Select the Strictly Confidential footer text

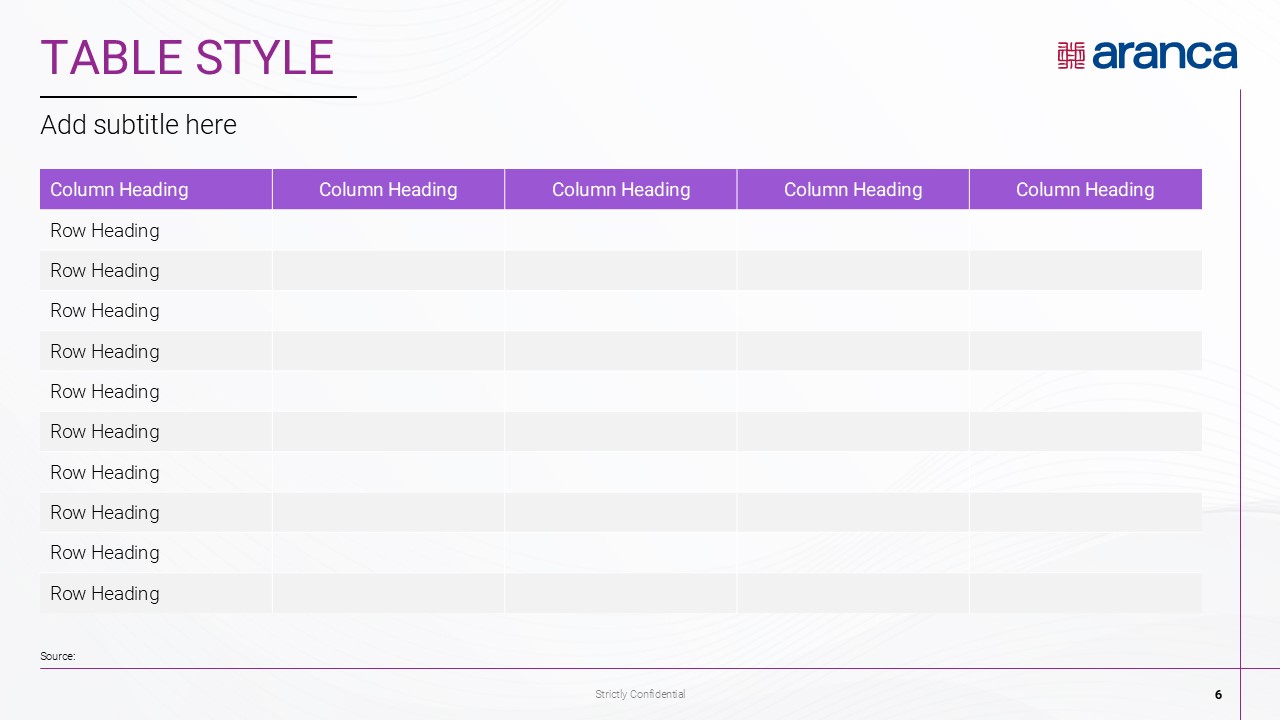(x=640, y=694)
